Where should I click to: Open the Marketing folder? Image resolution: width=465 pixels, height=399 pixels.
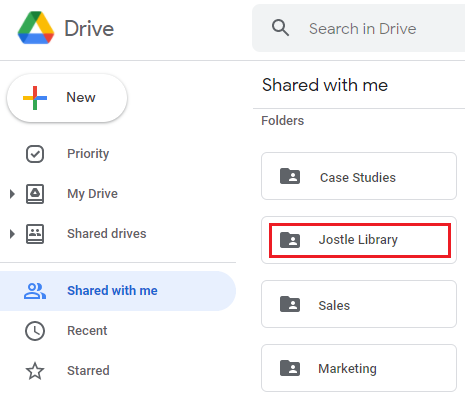[359, 368]
